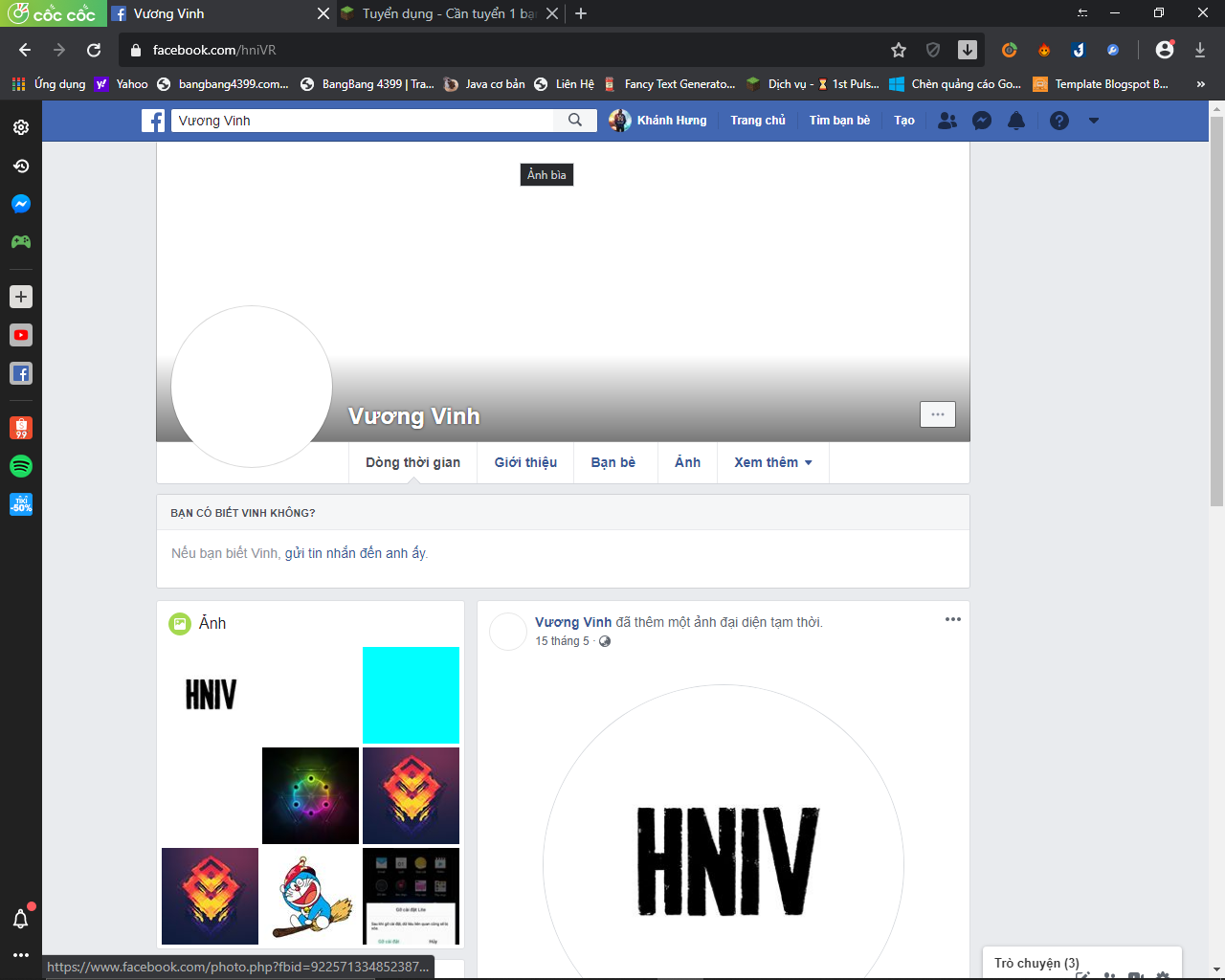Open Template Blogspot bookmark
The image size is (1225, 980).
coord(1101,84)
